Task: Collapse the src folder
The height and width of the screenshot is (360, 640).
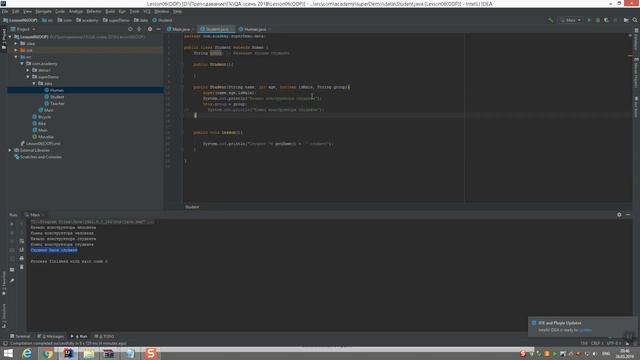Action: (16, 57)
